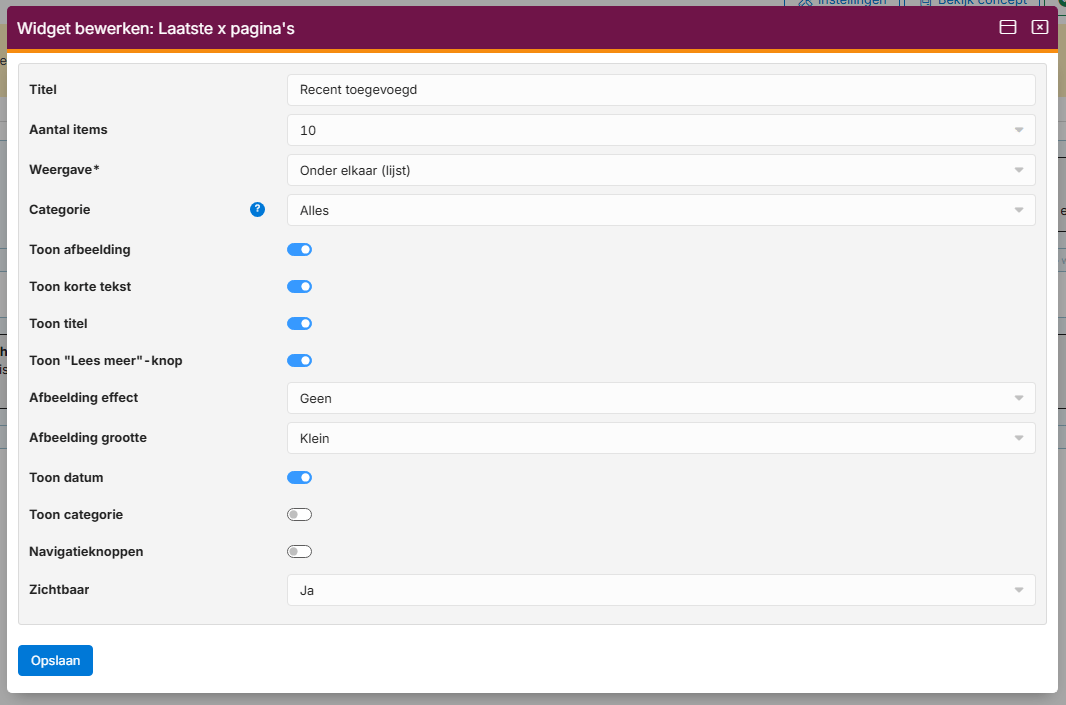
Task: Turn on Navigatieknoppen switch
Action: [299, 552]
